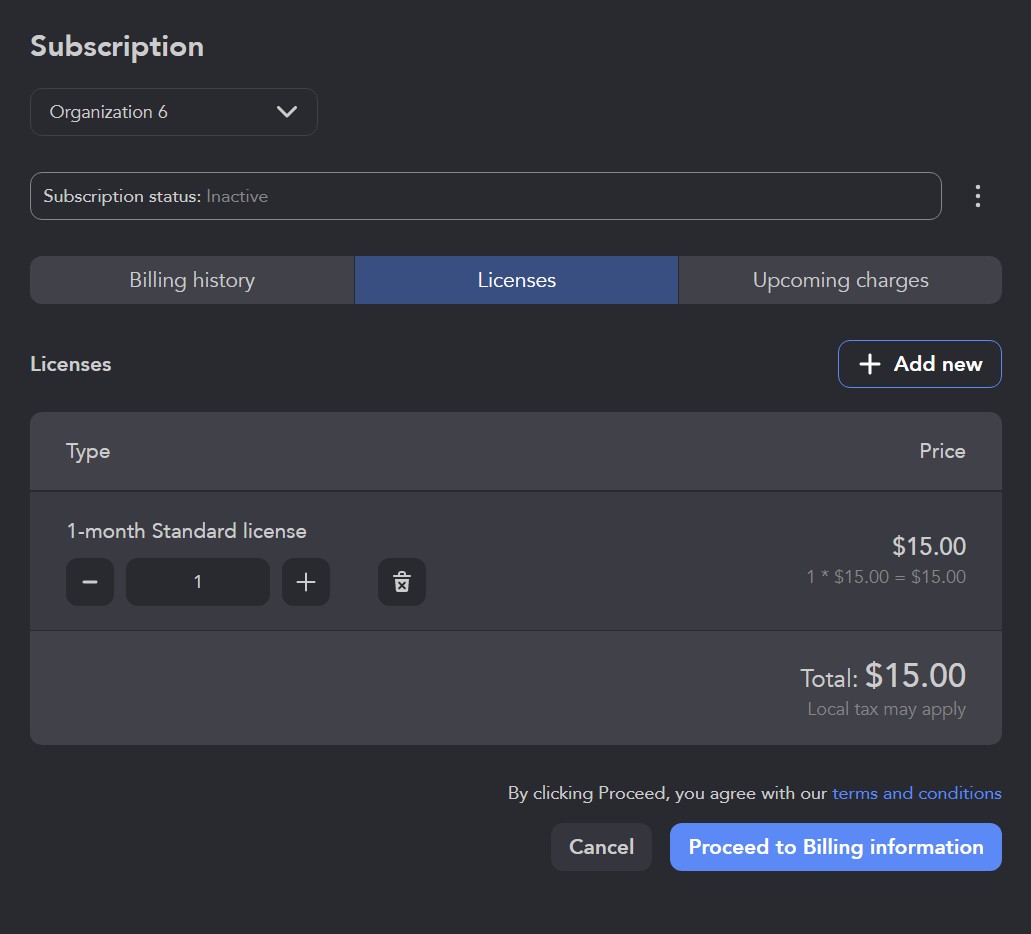
Task: Click the Price column header
Action: pos(942,451)
